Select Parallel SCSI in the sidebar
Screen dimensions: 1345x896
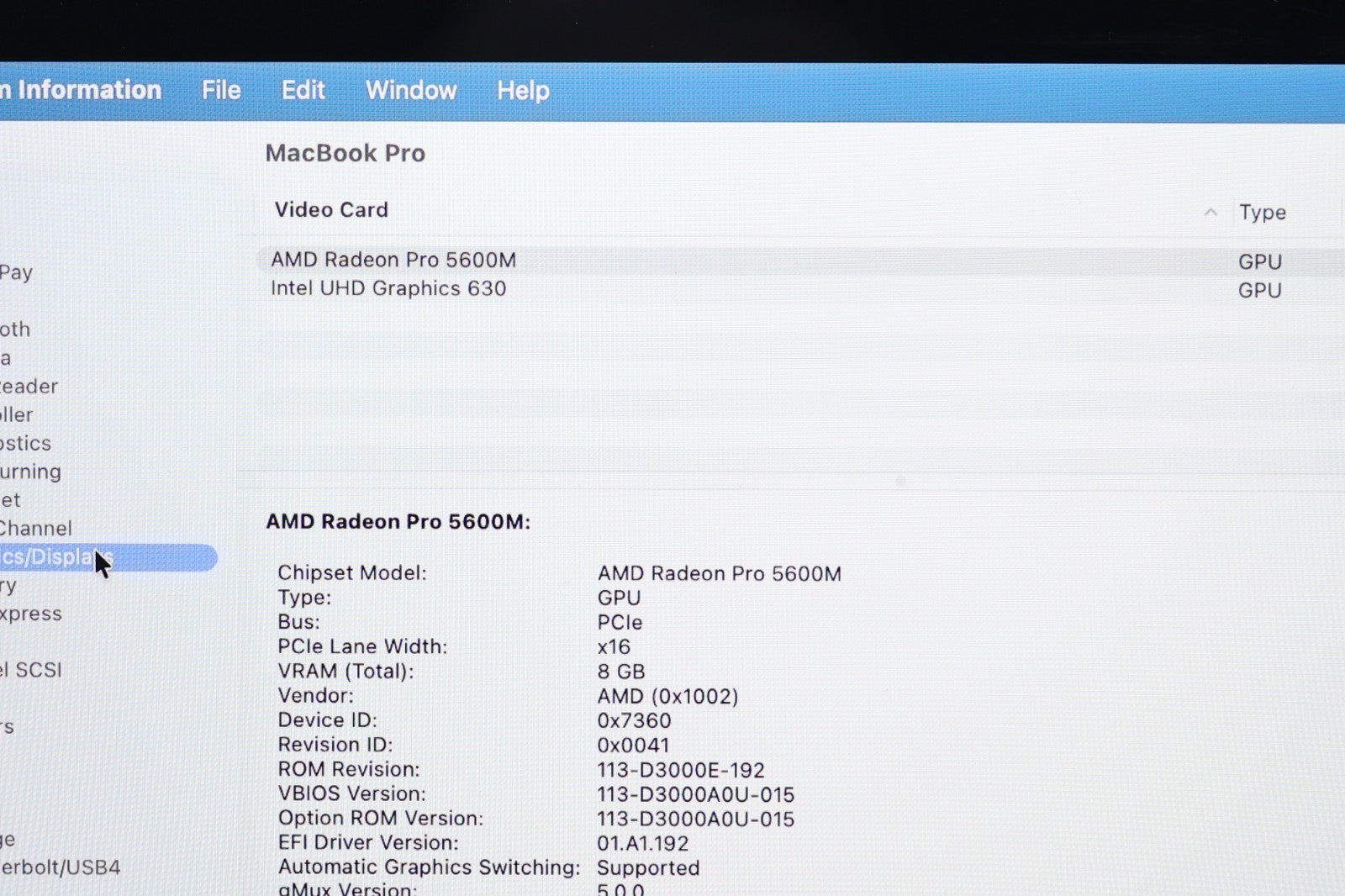(x=32, y=670)
